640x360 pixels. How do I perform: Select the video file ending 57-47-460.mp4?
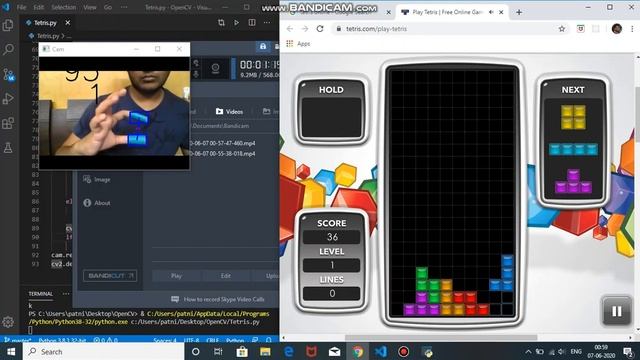(x=222, y=143)
